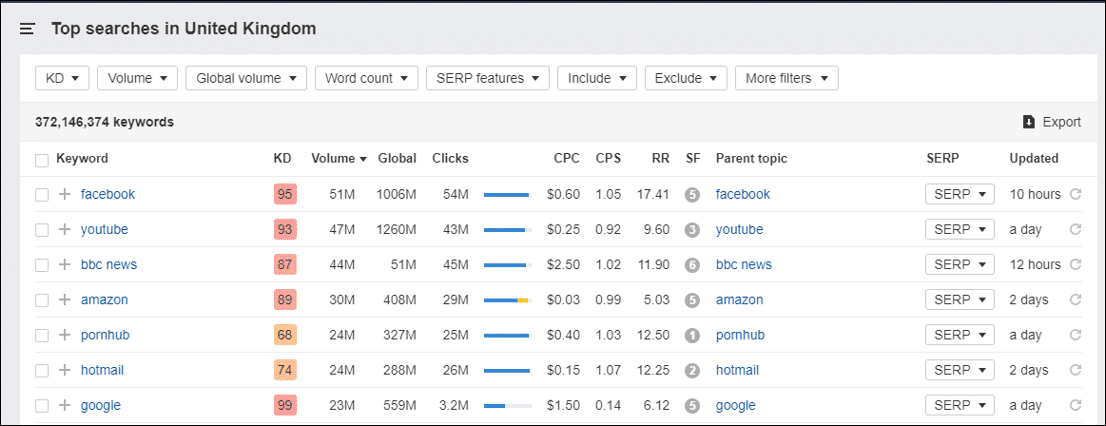This screenshot has width=1106, height=426.
Task: Open the youtube parent topic link
Action: coord(739,229)
